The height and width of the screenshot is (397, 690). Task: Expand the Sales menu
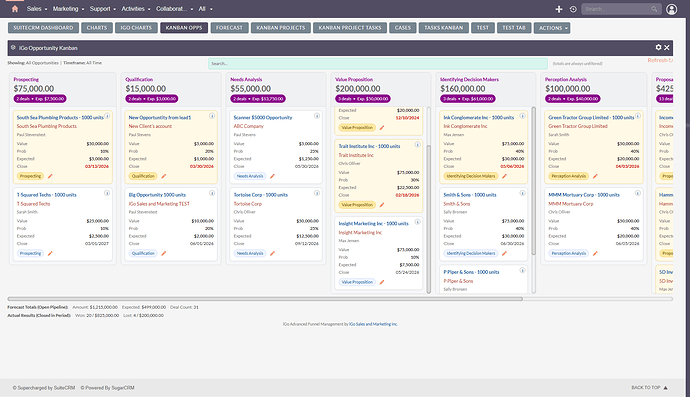pos(37,9)
